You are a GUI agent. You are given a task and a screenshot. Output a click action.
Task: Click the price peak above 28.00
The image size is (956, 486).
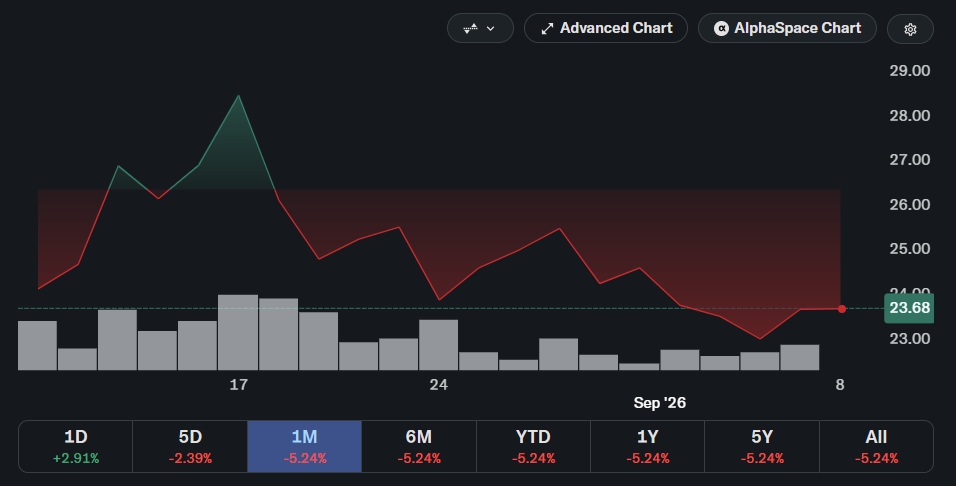238,96
